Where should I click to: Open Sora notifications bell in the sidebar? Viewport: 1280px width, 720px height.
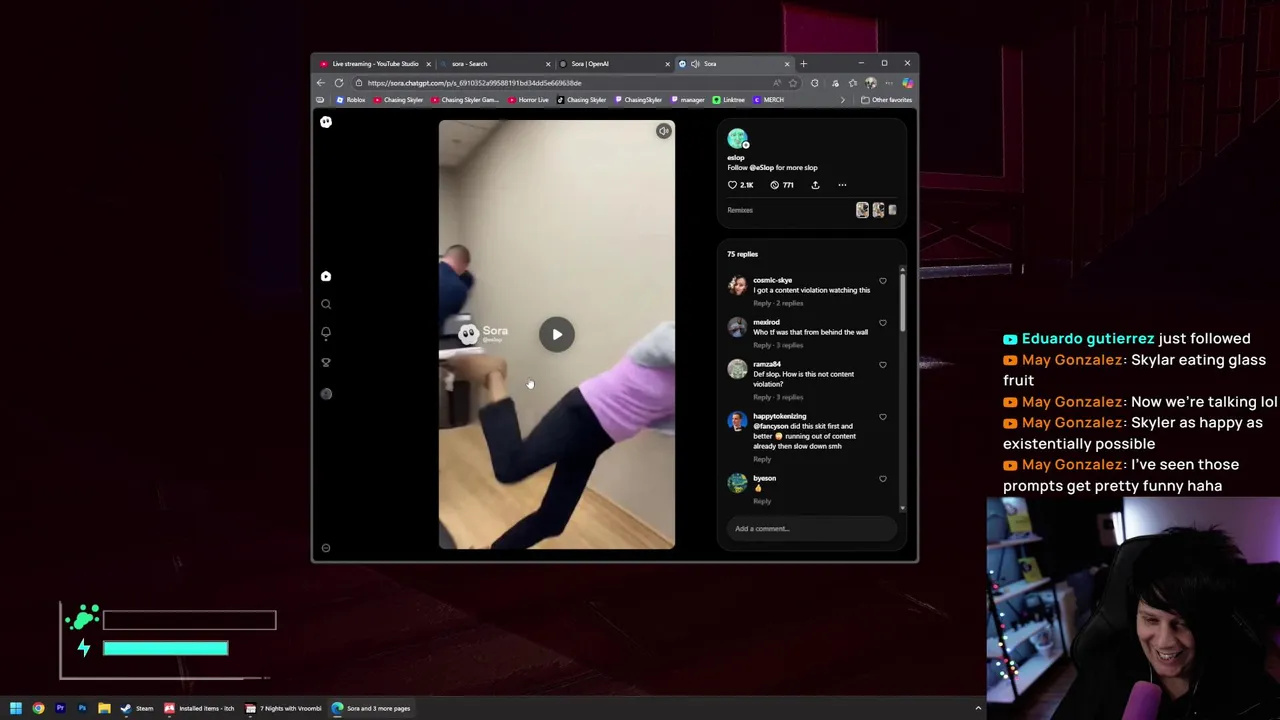325,333
